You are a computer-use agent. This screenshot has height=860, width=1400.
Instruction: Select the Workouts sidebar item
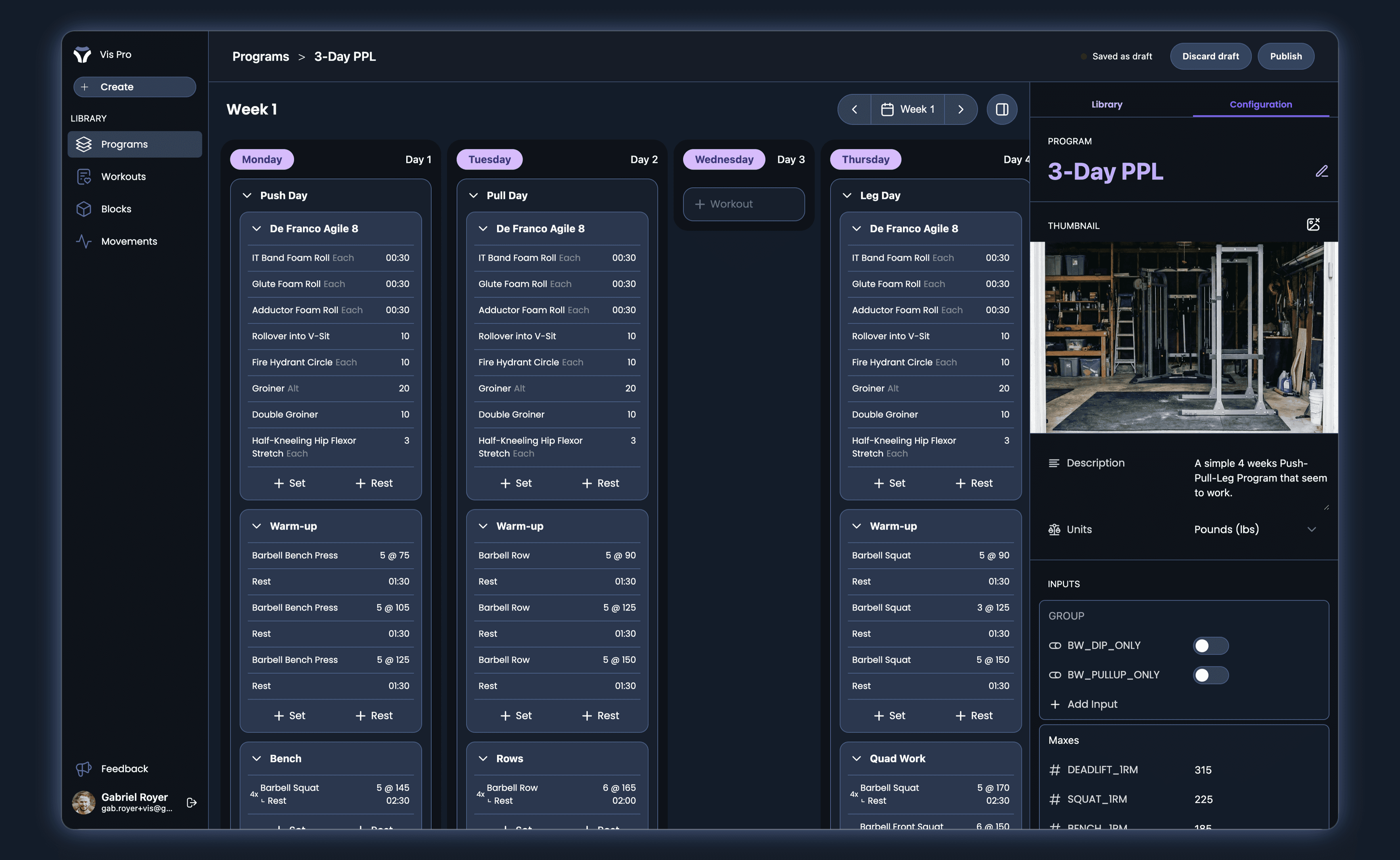(x=123, y=176)
